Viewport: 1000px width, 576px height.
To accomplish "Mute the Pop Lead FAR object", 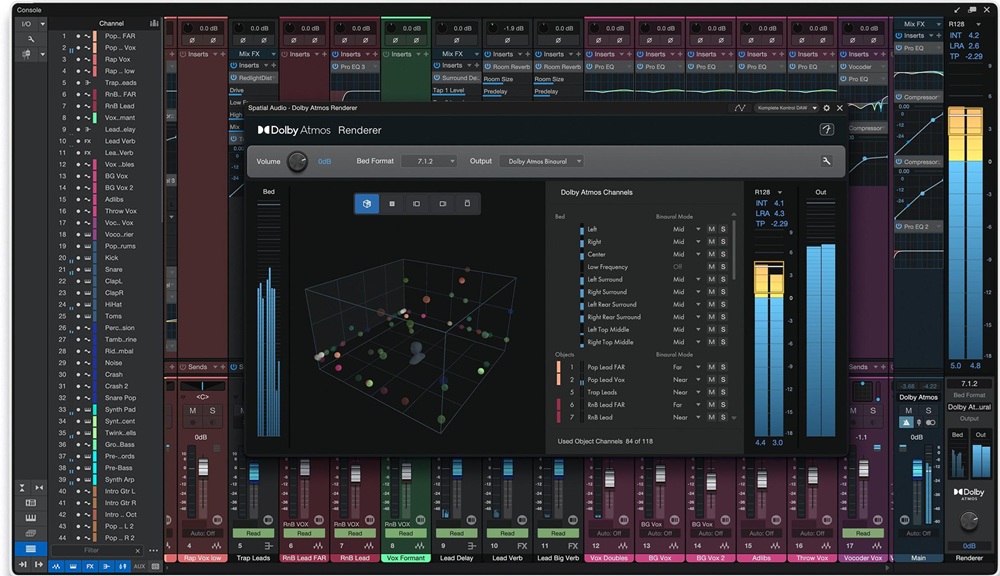I will pyautogui.click(x=711, y=367).
